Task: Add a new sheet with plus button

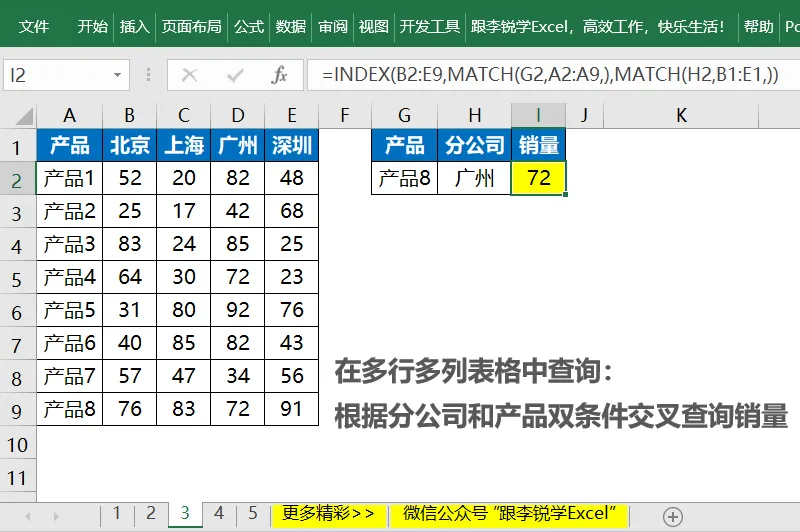Action: click(672, 516)
